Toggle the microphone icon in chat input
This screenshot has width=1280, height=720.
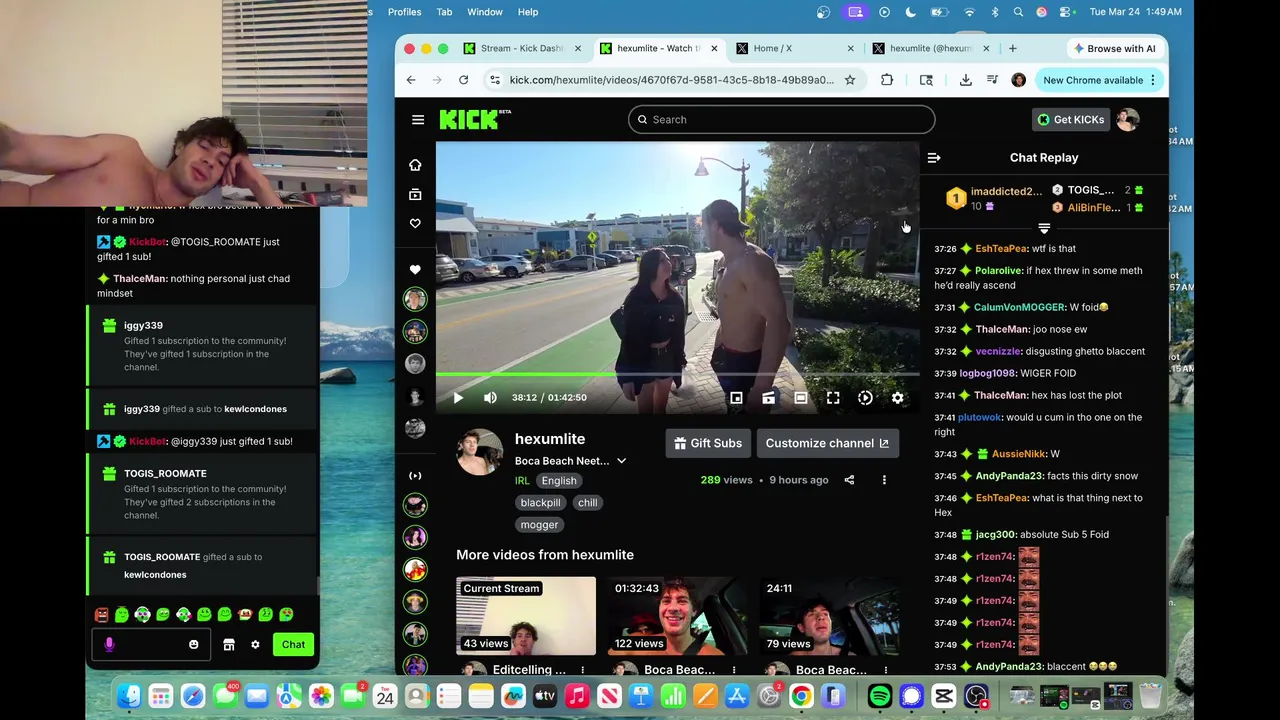click(x=109, y=645)
